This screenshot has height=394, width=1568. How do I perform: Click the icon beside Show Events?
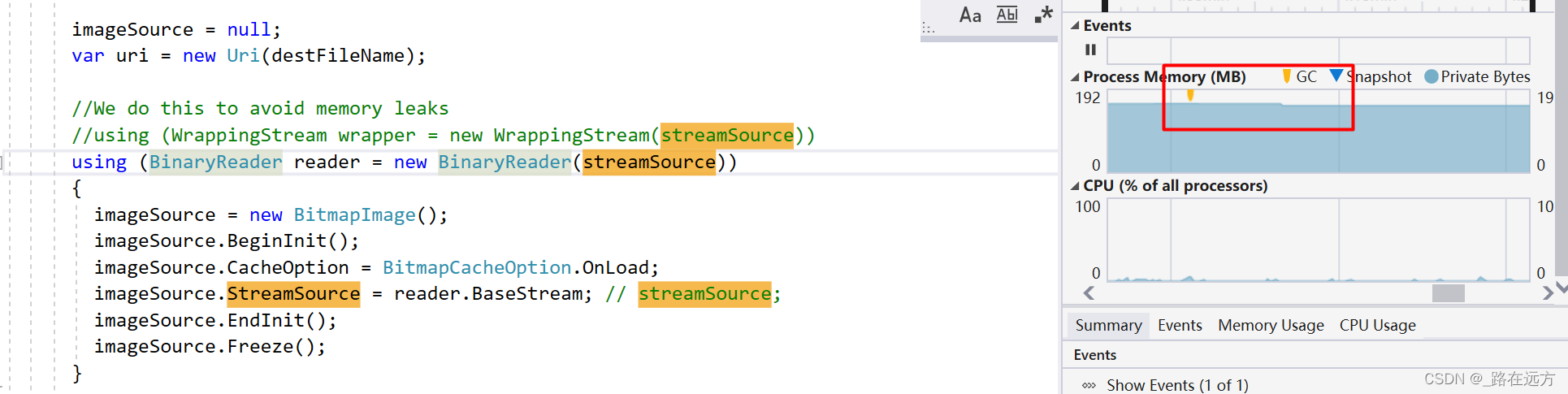coord(1089,386)
